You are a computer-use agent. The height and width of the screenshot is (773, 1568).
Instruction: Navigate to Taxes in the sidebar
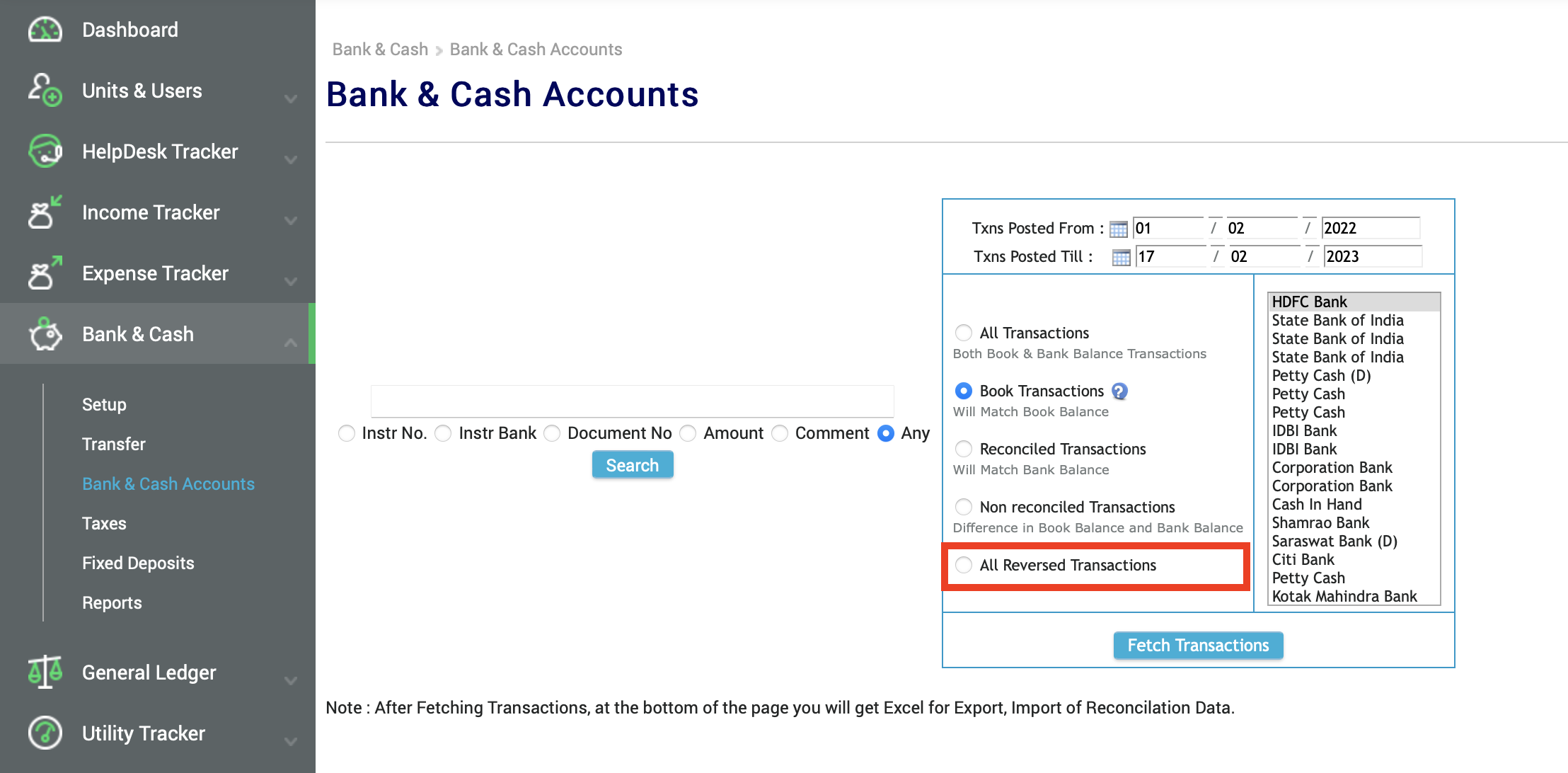coord(103,523)
